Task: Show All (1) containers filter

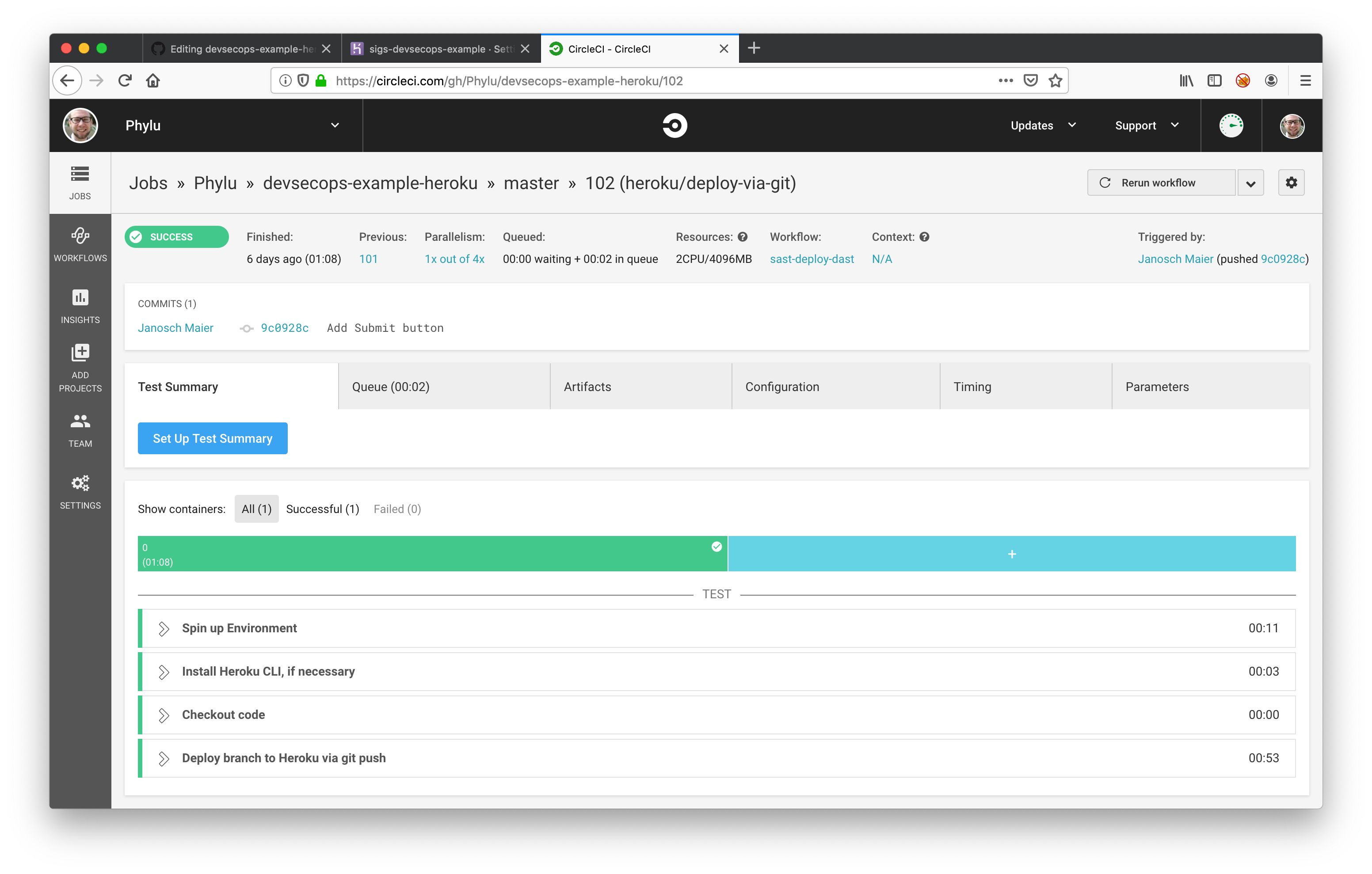Action: pos(256,509)
